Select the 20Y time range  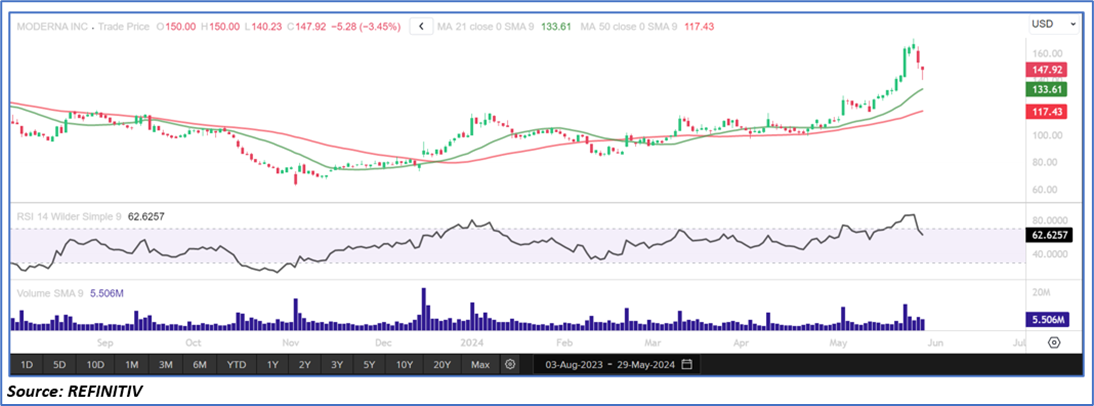pyautogui.click(x=442, y=364)
